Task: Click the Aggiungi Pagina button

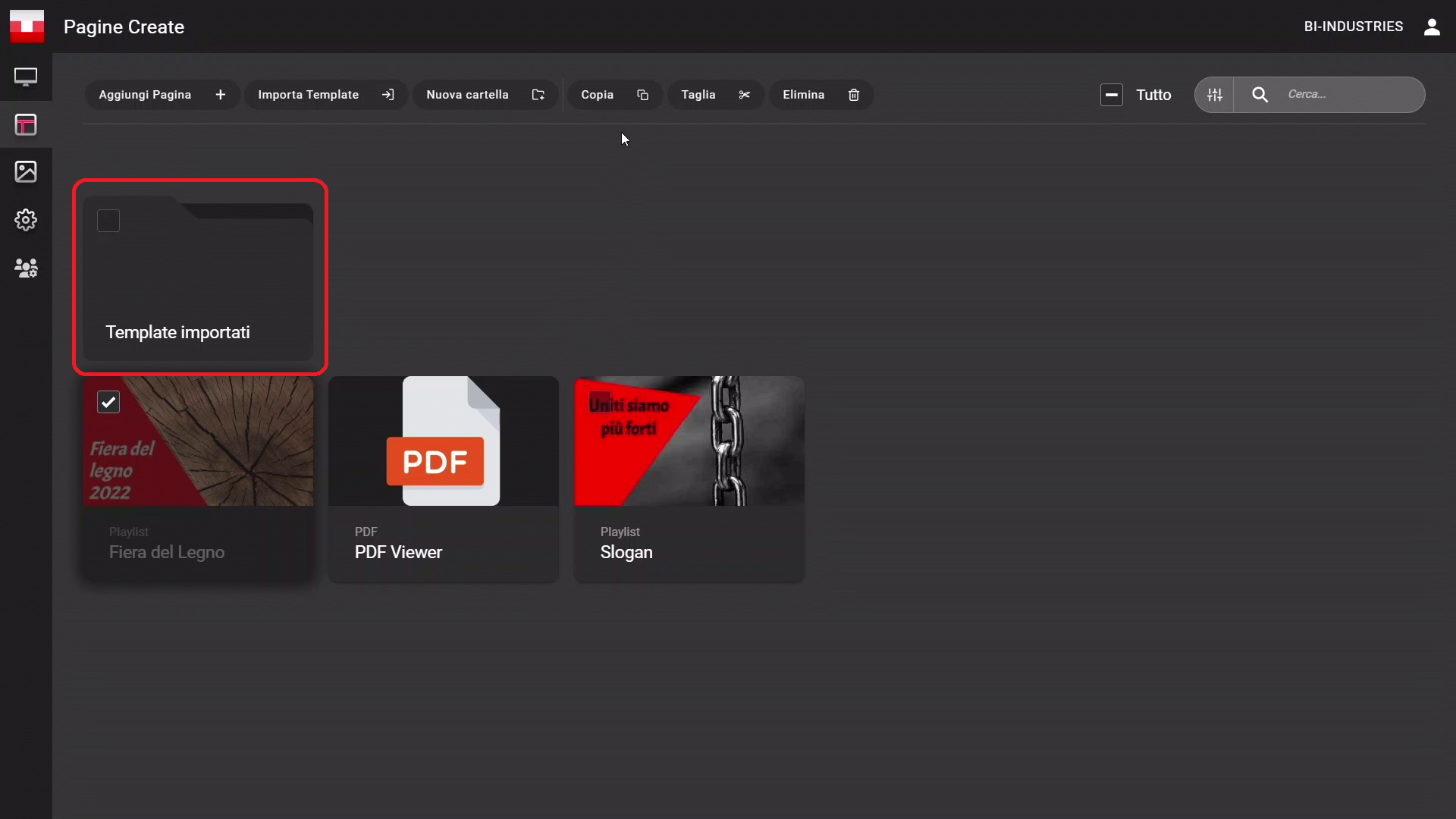Action: tap(162, 95)
